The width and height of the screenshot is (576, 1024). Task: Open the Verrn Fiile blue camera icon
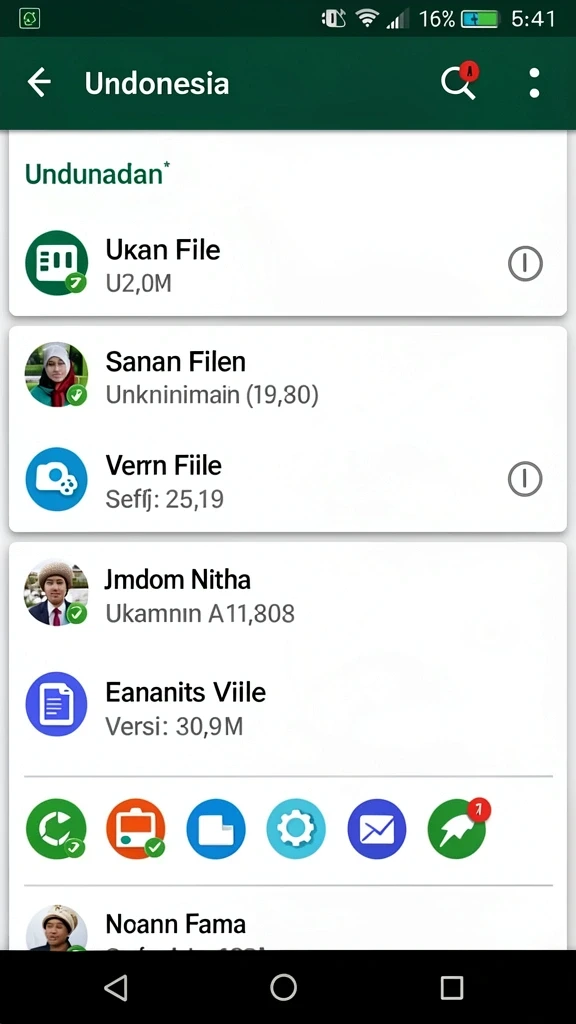point(56,479)
